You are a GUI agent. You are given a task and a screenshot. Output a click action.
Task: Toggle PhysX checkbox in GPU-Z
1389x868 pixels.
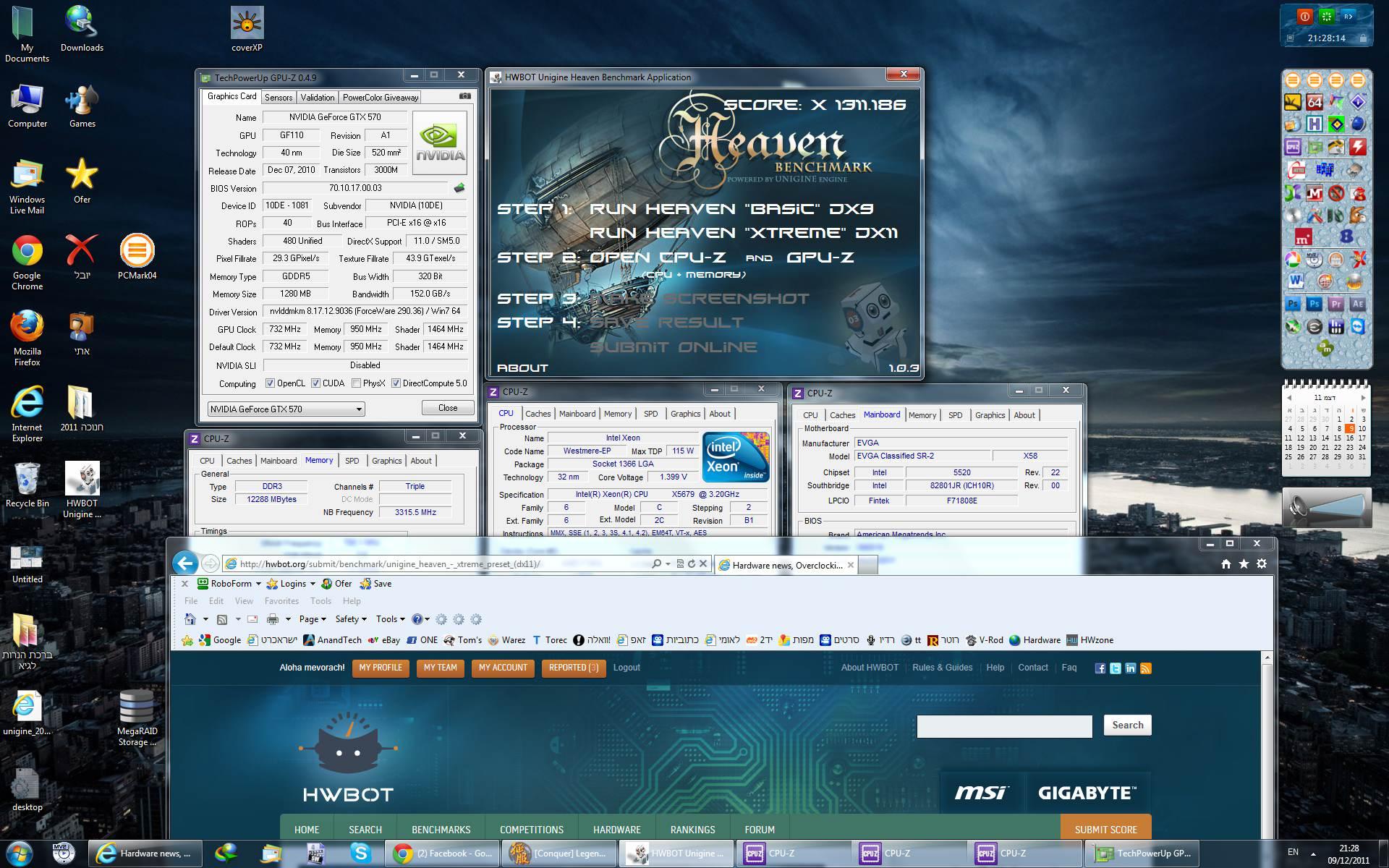click(356, 383)
